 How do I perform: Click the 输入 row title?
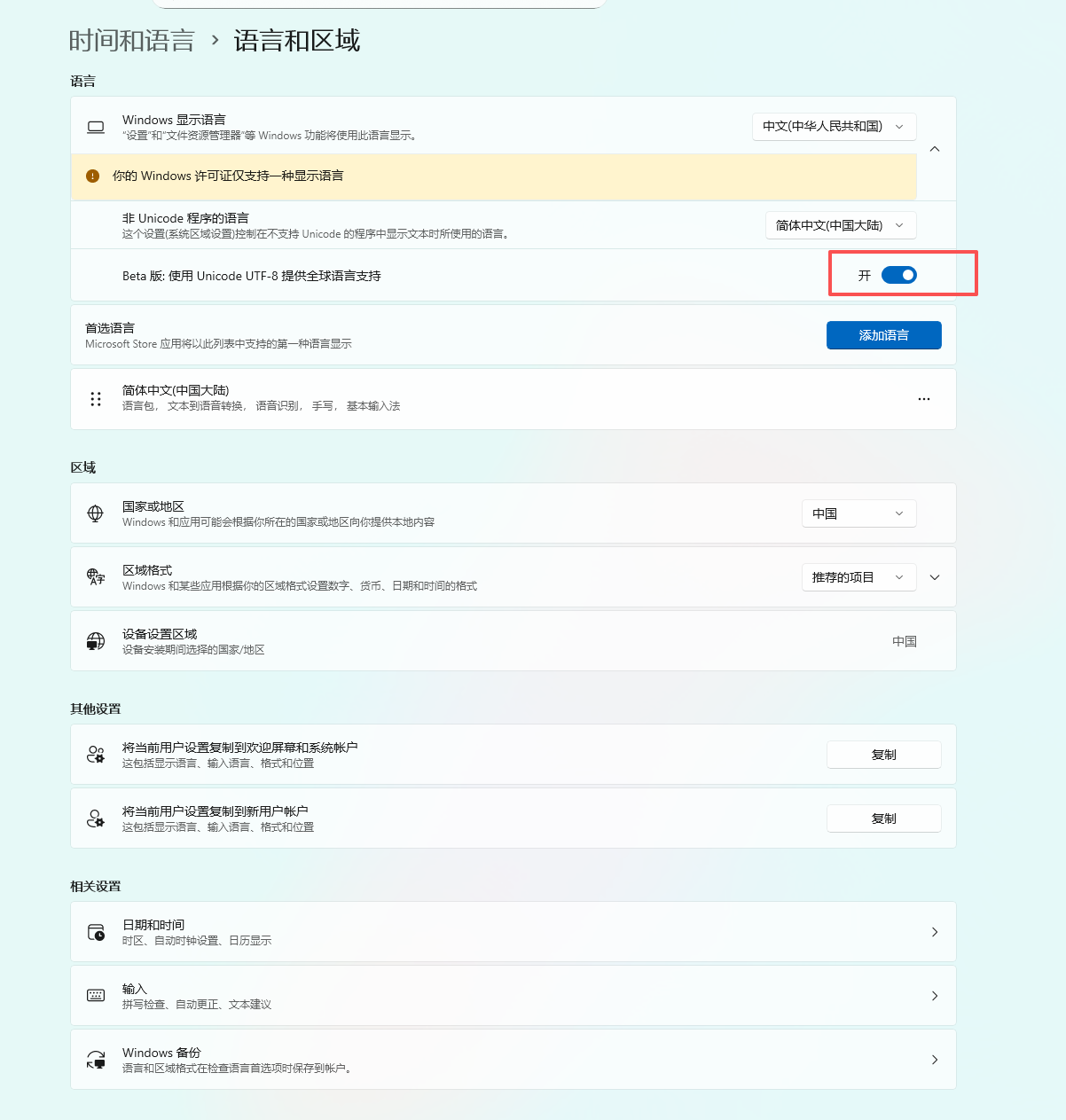(x=135, y=989)
